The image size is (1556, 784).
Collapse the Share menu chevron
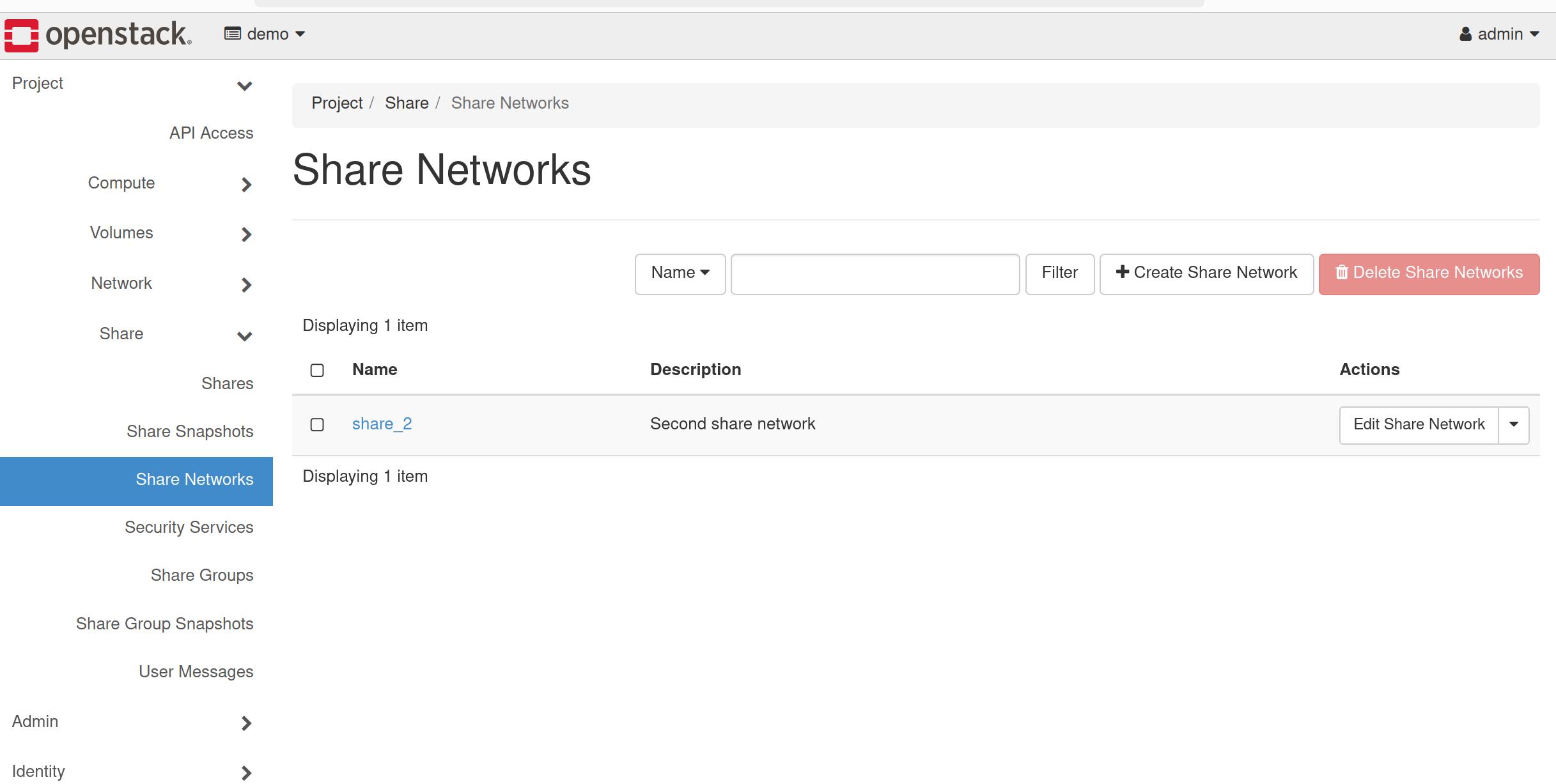pyautogui.click(x=244, y=335)
